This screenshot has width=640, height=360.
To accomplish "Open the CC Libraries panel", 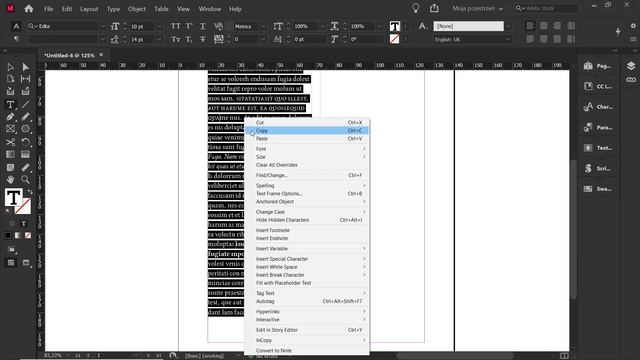I will (x=598, y=87).
